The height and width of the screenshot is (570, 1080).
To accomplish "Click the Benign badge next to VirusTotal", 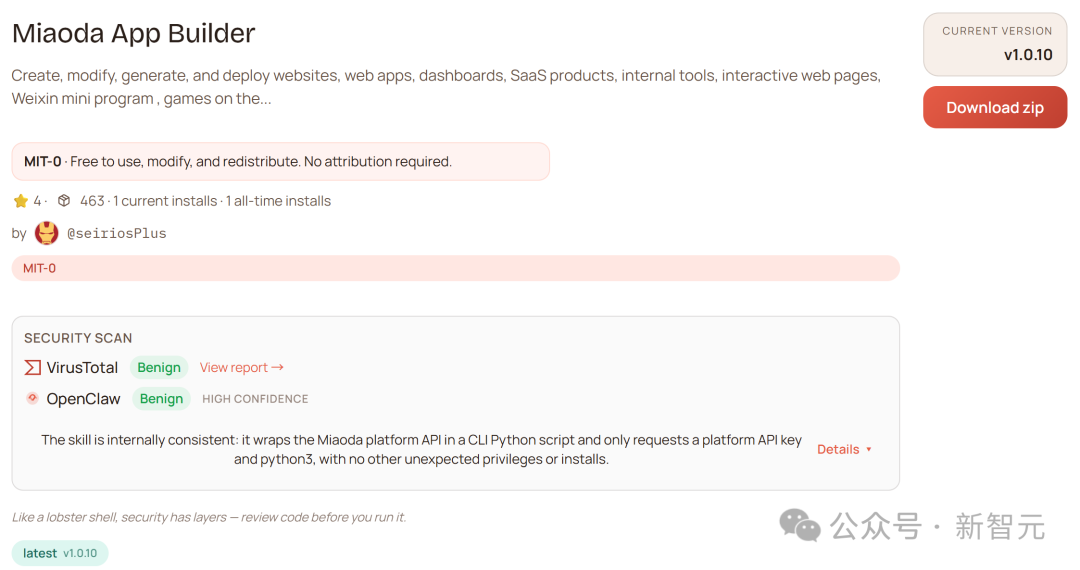I will (x=159, y=367).
